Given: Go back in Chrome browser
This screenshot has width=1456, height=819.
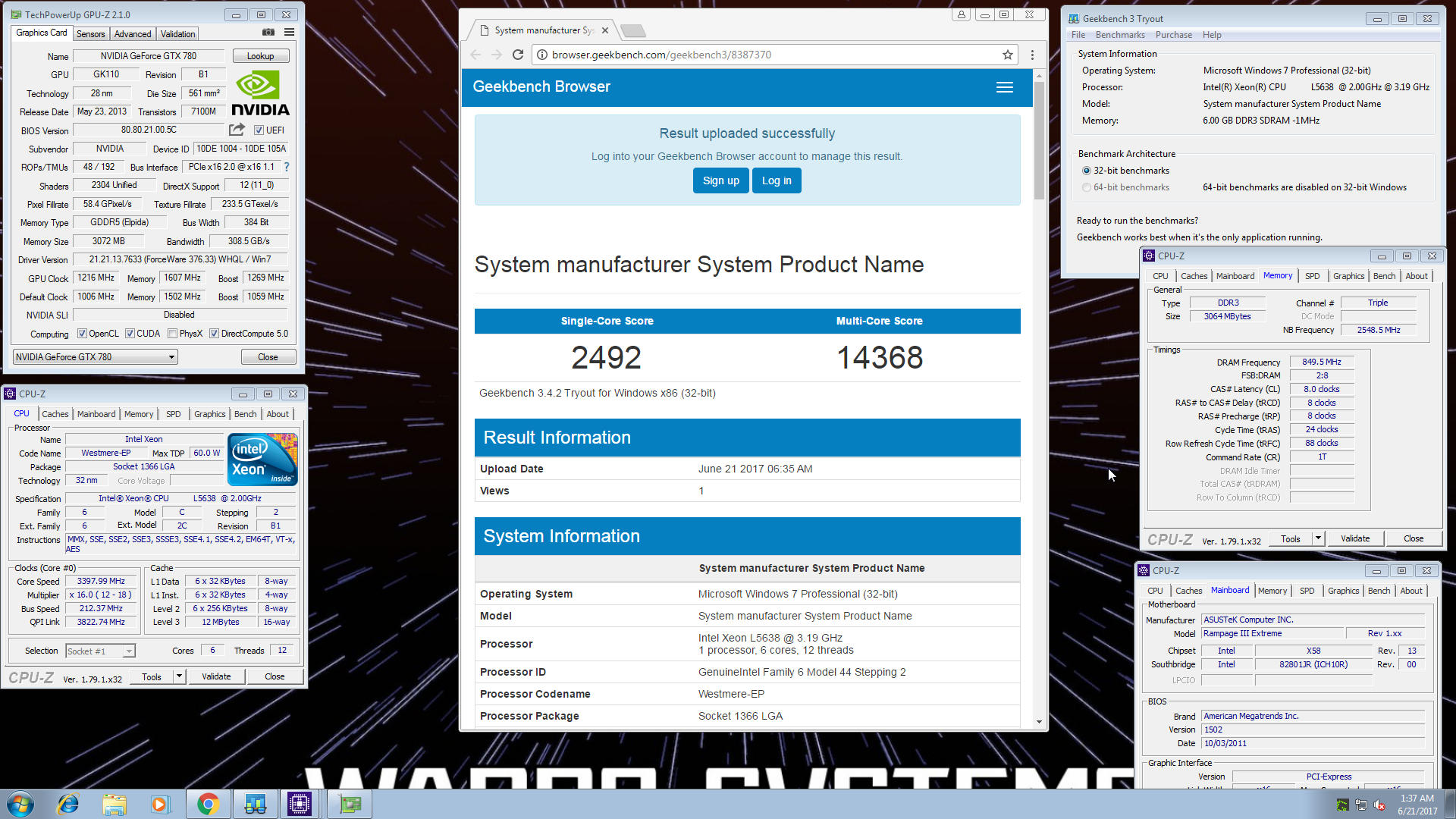Looking at the screenshot, I should coord(475,55).
